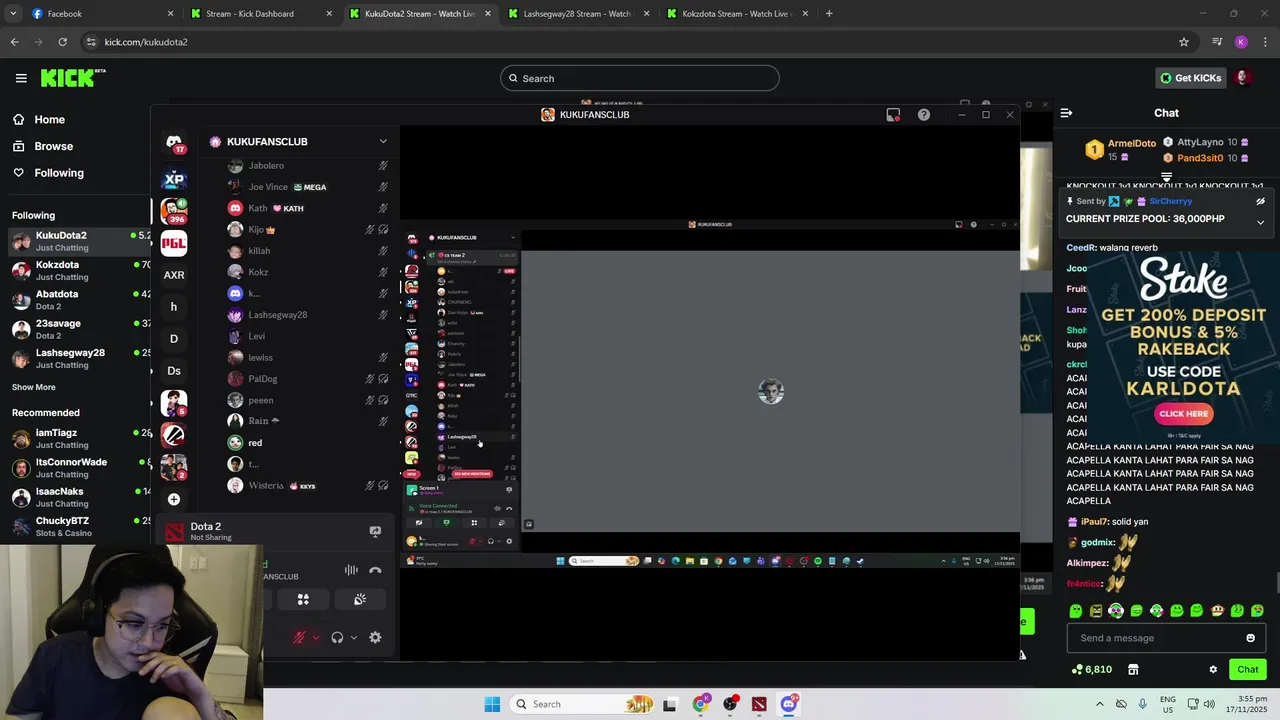This screenshot has height=720, width=1280.
Task: Hide the pinned prize pool message
Action: point(1260,201)
